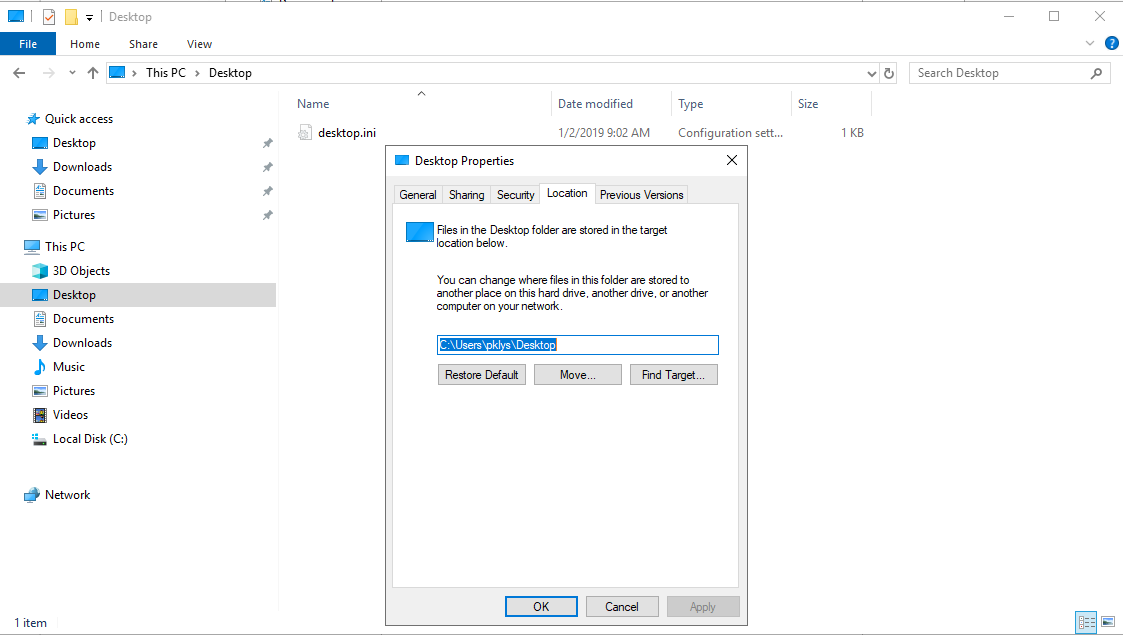Image resolution: width=1123 pixels, height=635 pixels.
Task: Go up one folder level
Action: (x=92, y=72)
